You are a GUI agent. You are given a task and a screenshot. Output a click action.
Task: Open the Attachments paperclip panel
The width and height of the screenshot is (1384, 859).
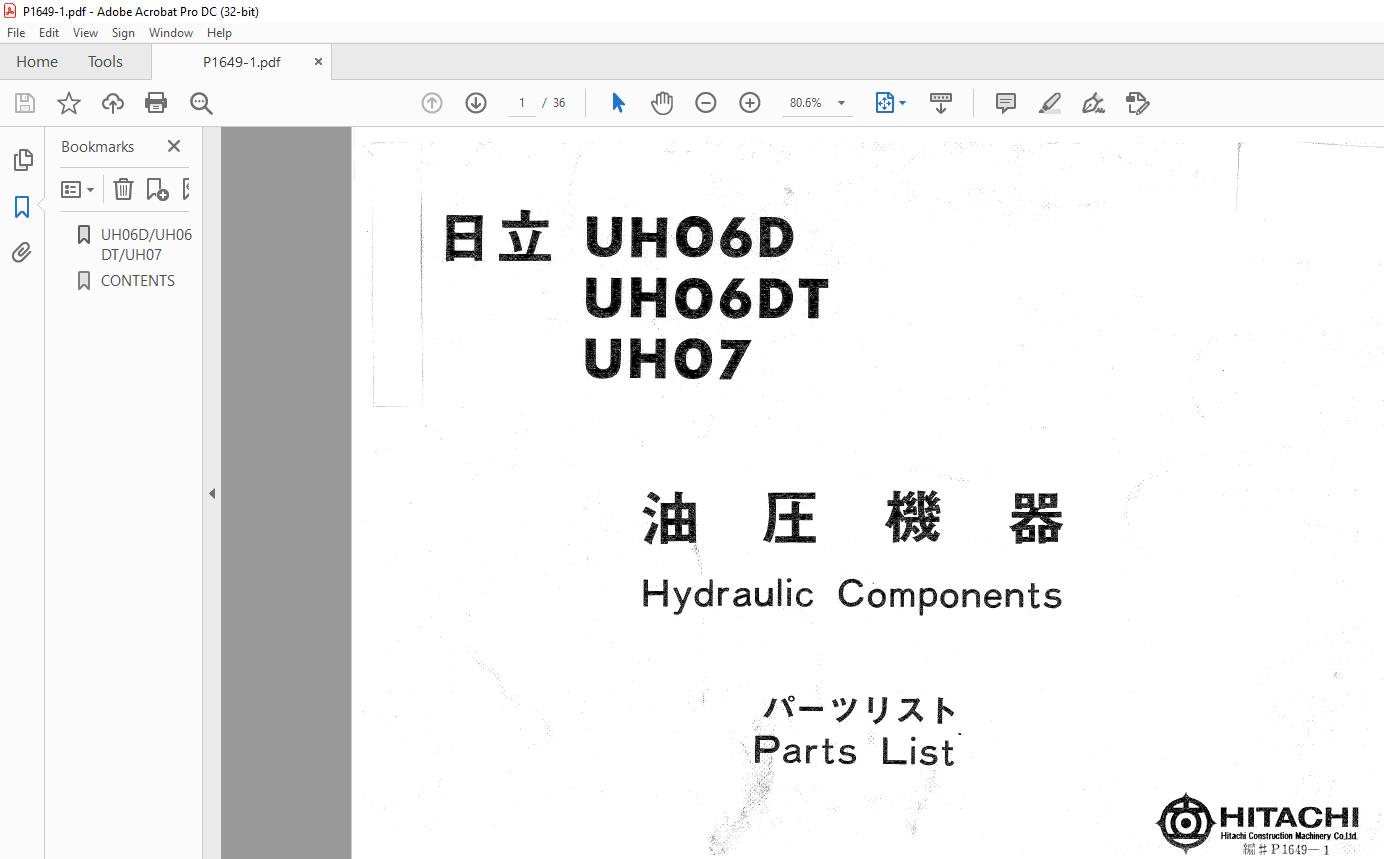click(x=22, y=253)
